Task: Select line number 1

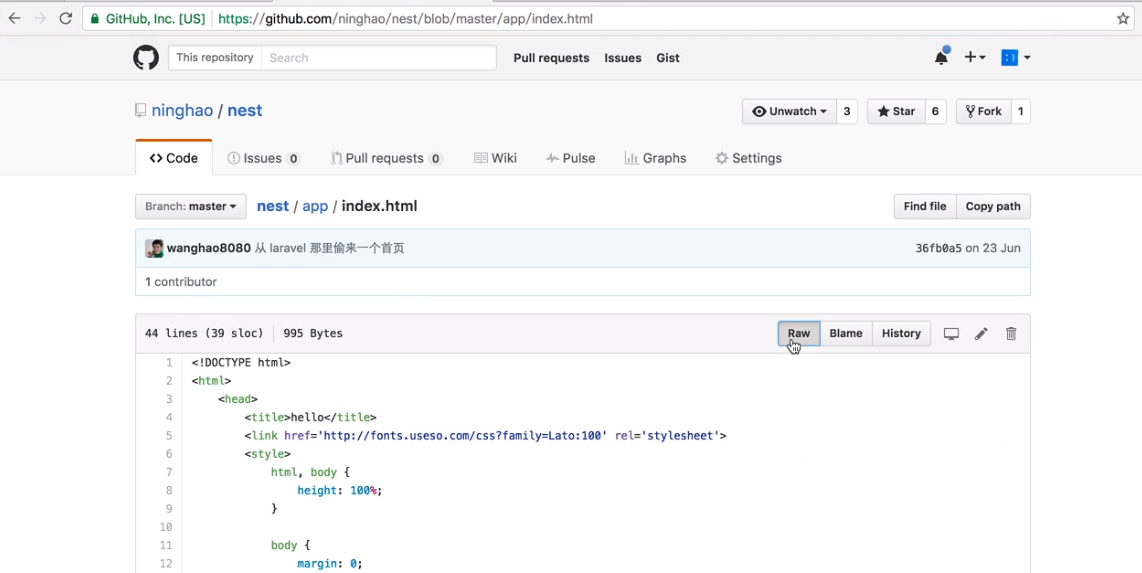Action: click(169, 363)
